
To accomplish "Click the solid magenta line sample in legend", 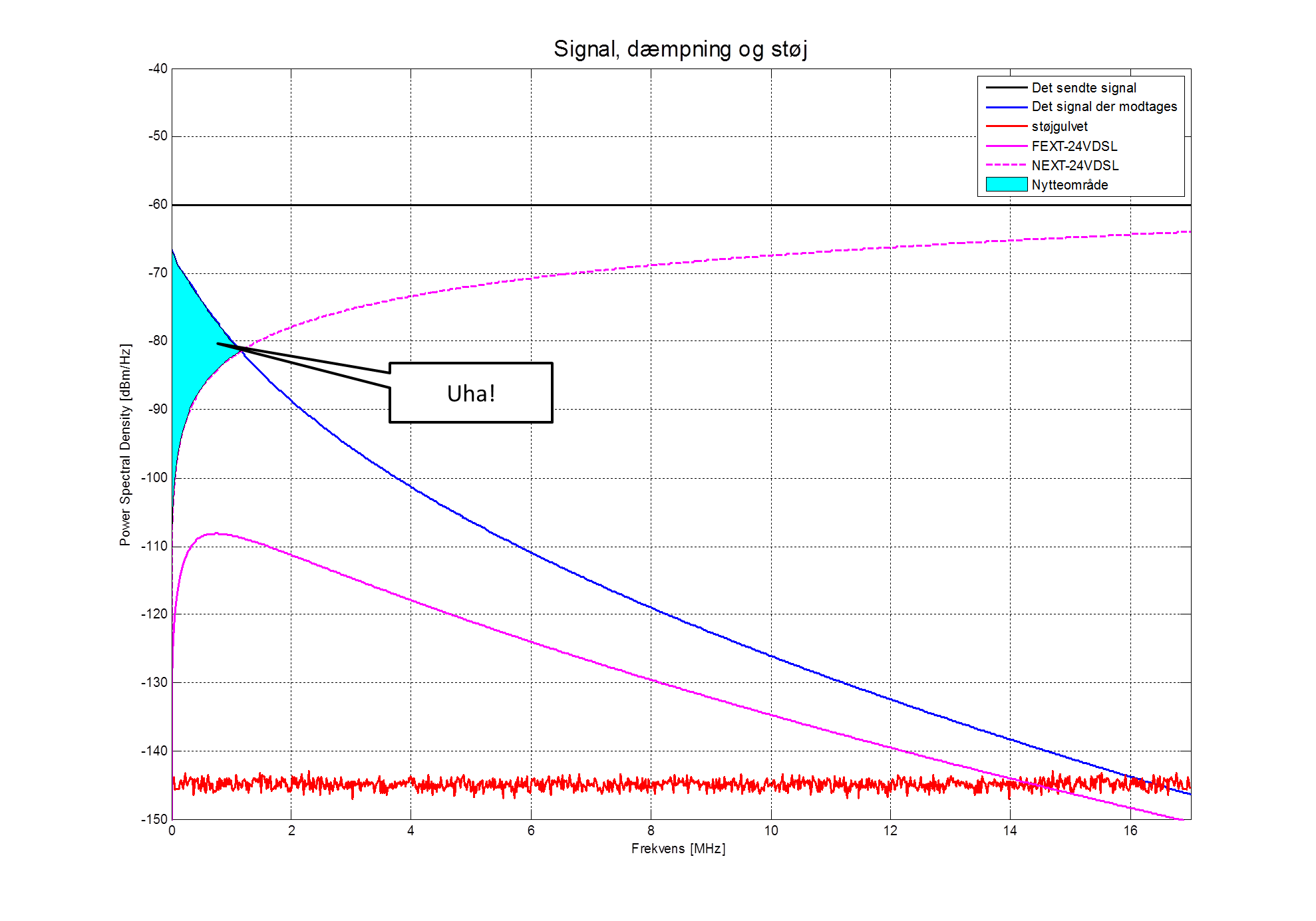I will [x=1006, y=146].
